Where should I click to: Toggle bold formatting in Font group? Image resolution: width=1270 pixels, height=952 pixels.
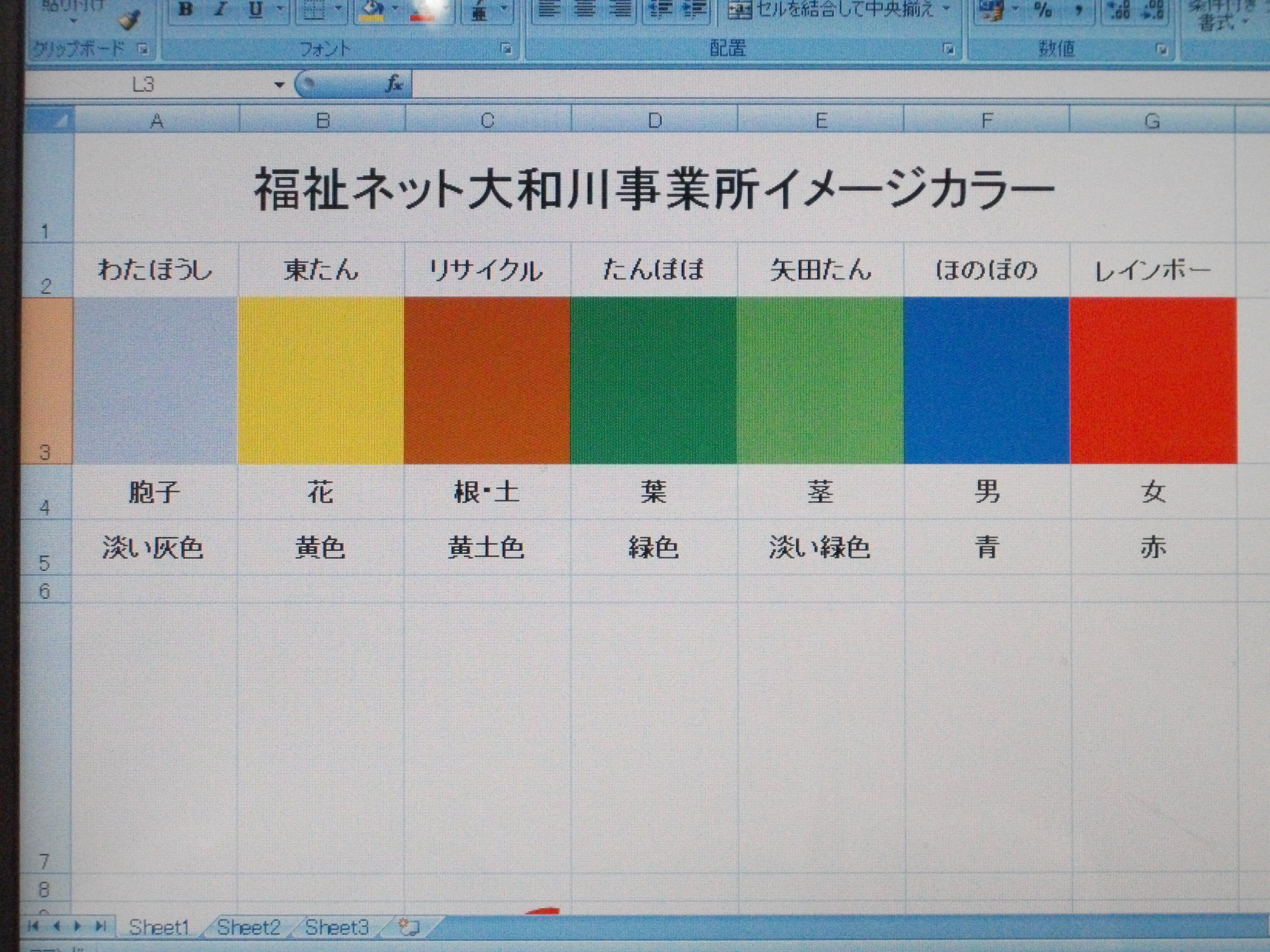pos(185,10)
